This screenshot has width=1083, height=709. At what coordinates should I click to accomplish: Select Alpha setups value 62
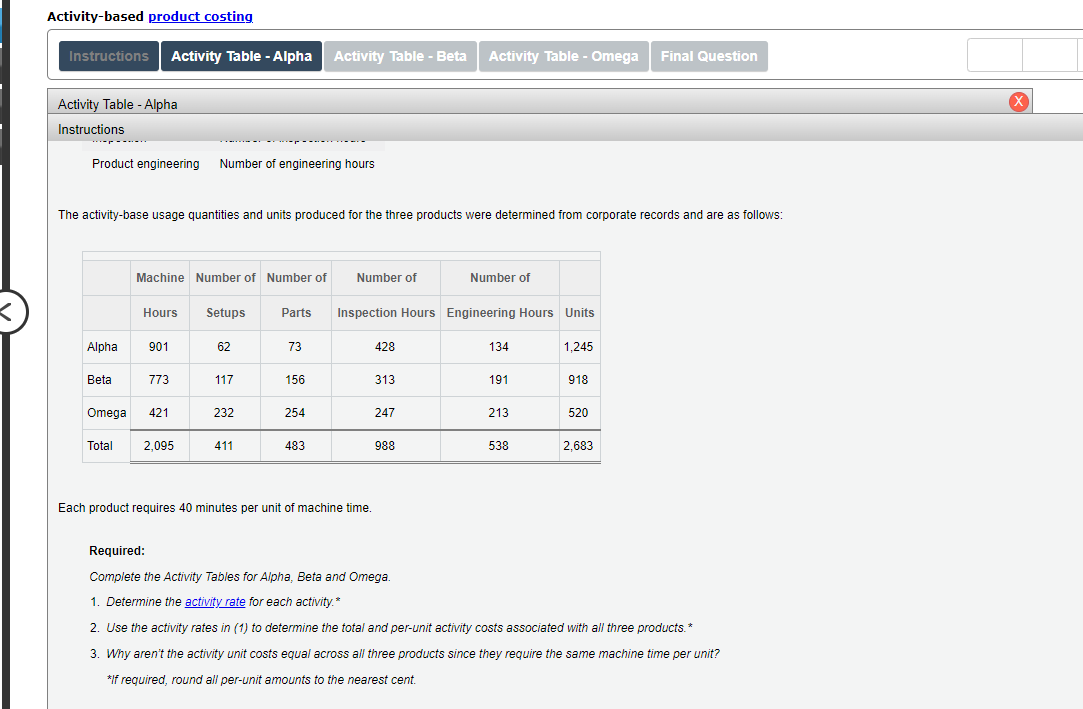pyautogui.click(x=224, y=347)
